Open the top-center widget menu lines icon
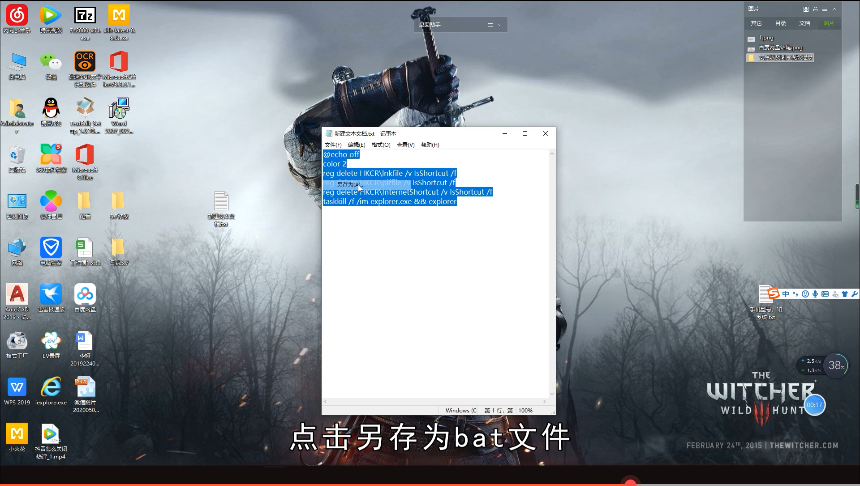The image size is (860, 486). tap(490, 25)
